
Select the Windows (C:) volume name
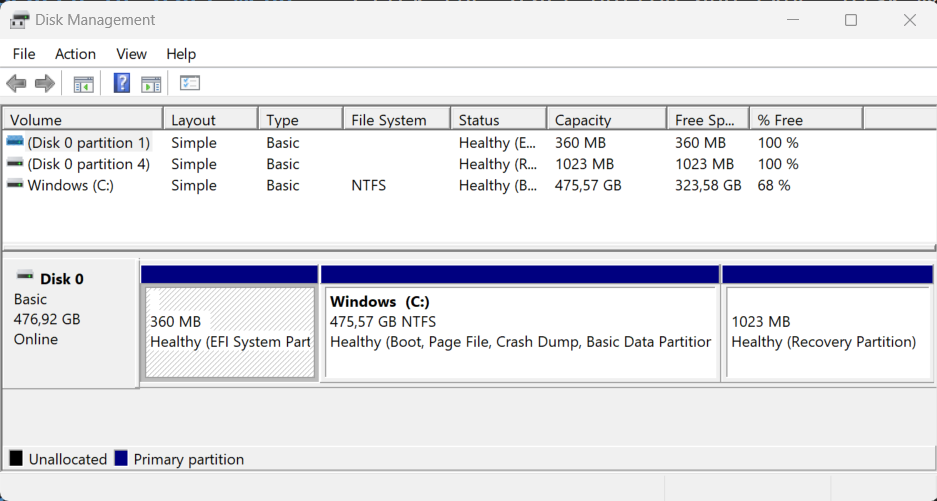tap(71, 185)
